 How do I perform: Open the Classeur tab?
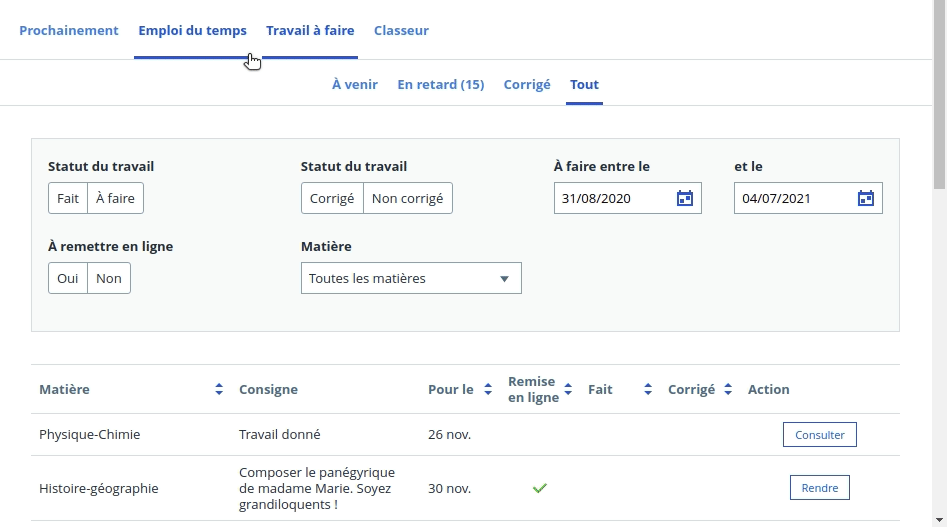coord(401,30)
